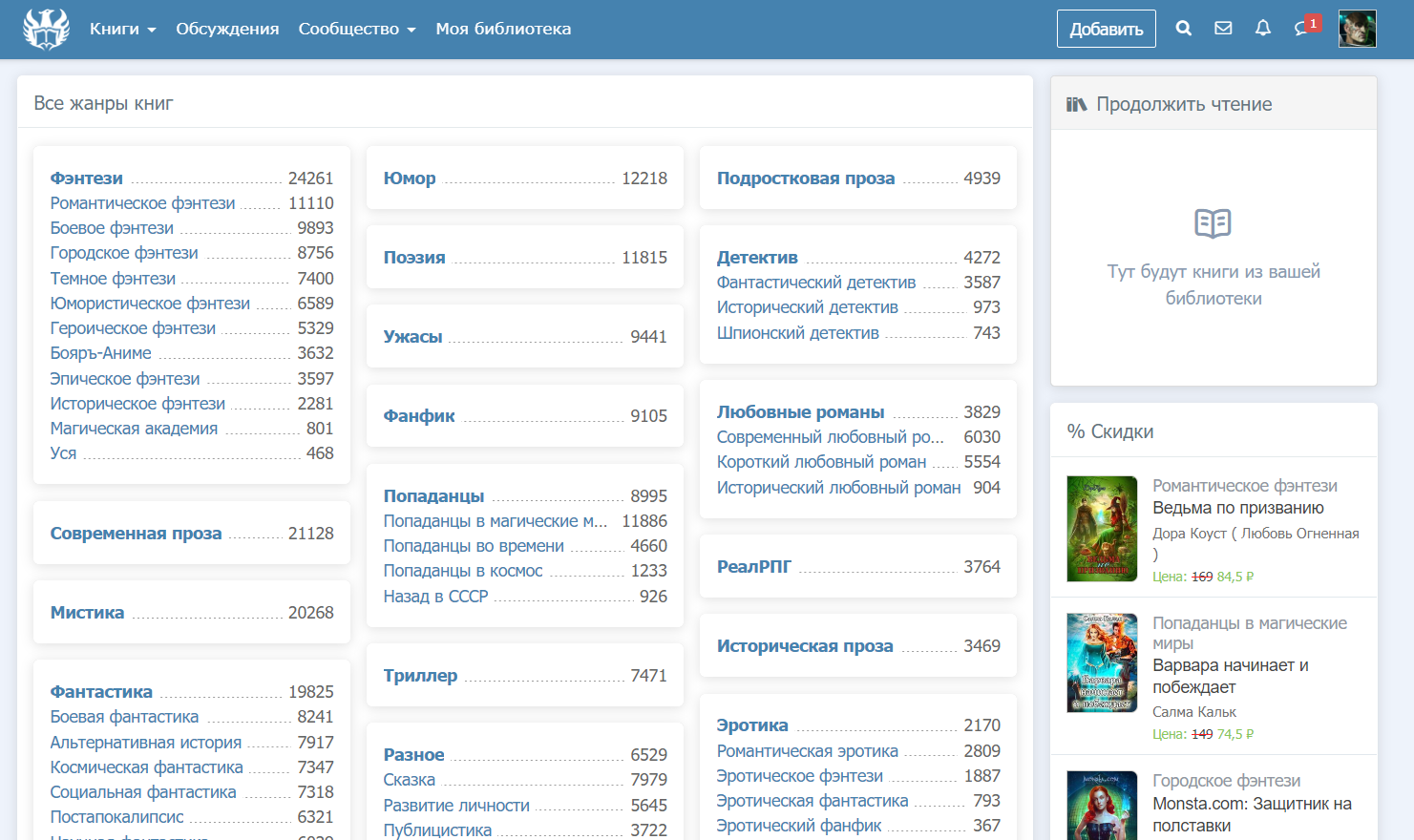Screen dimensions: 1414x840
Task: Open Космическая фантастика subgenre
Action: coord(147,767)
